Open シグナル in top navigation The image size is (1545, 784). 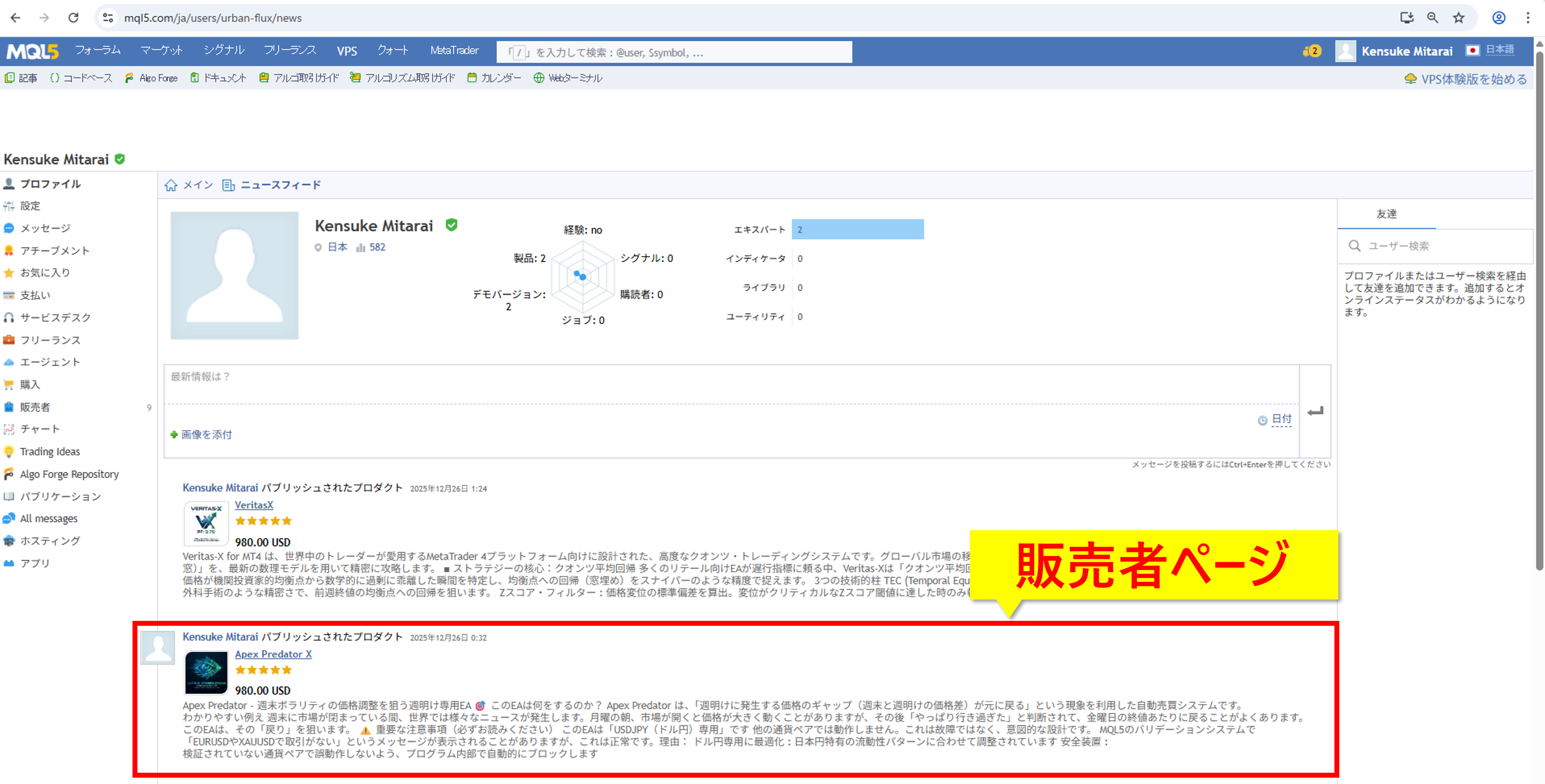(224, 51)
